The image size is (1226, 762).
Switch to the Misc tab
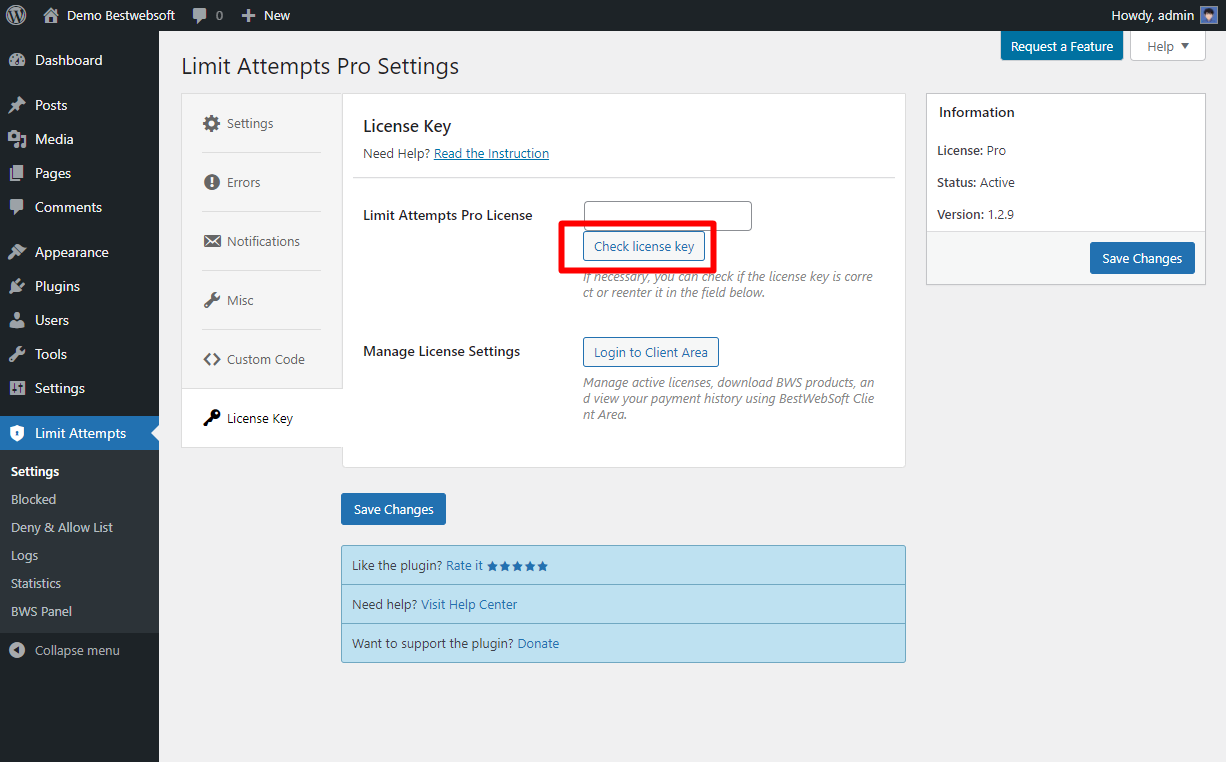(262, 300)
